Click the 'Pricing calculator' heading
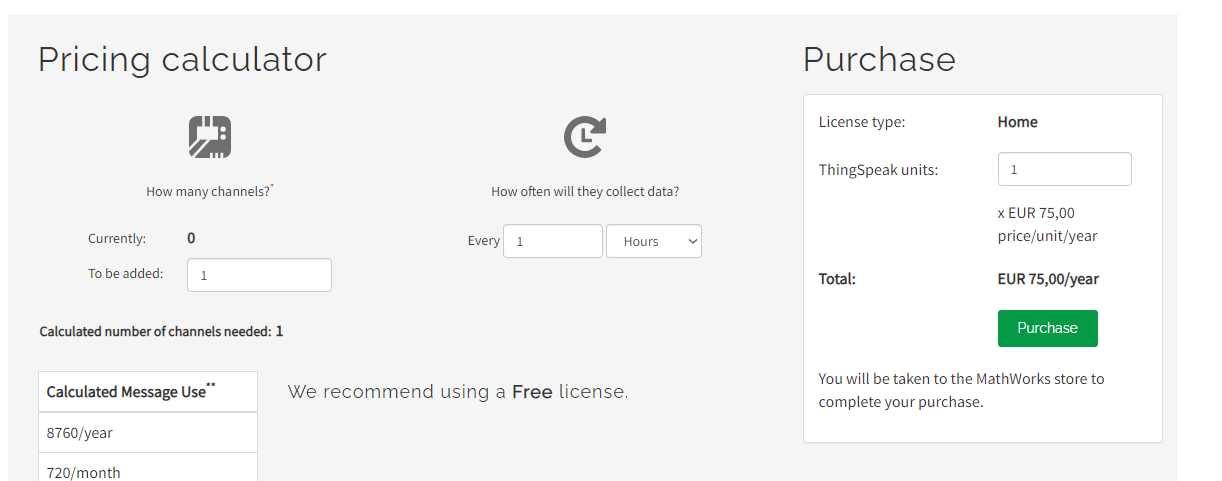The width and height of the screenshot is (1222, 481). [182, 59]
